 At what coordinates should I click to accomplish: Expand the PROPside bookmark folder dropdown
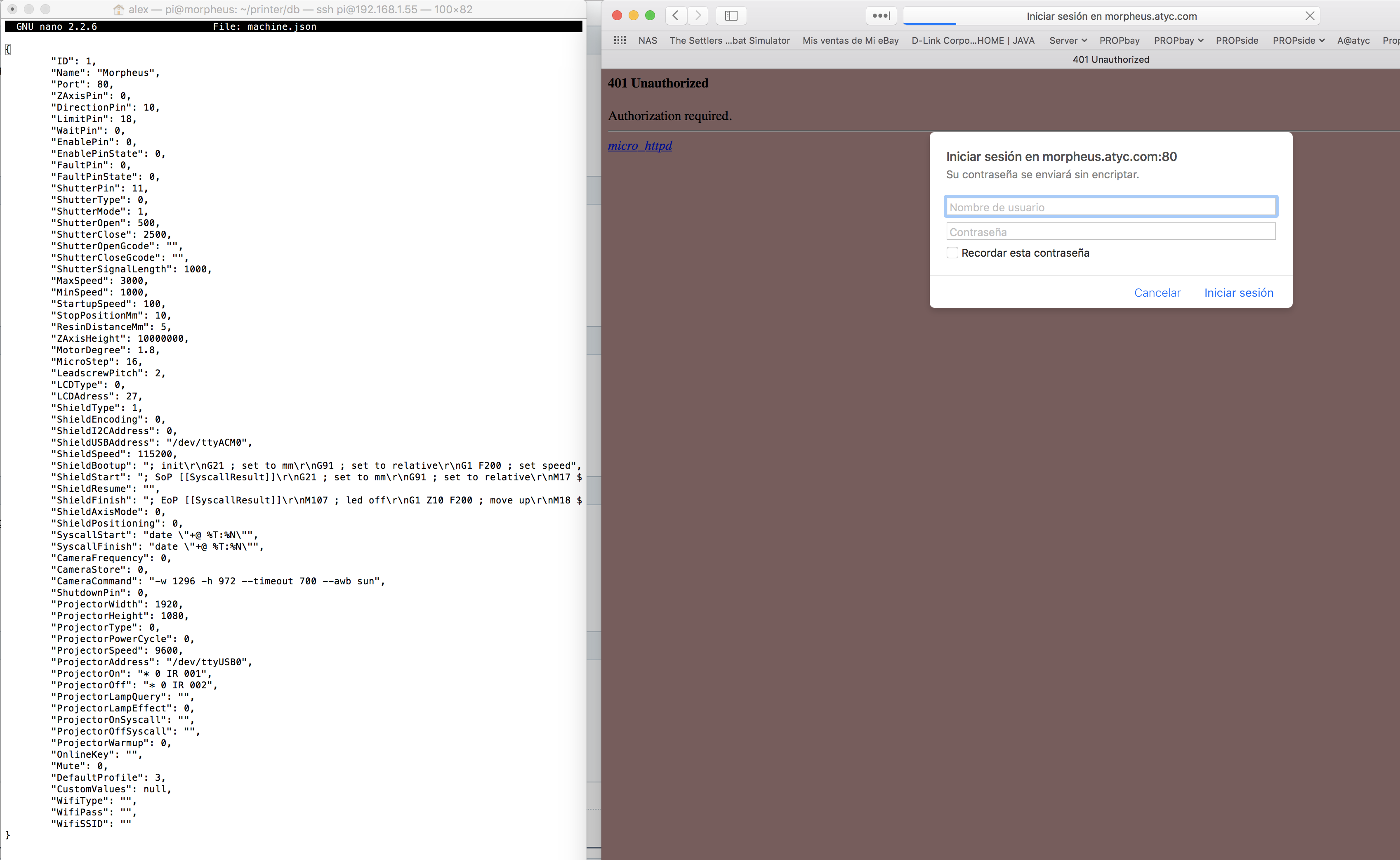coord(1298,40)
